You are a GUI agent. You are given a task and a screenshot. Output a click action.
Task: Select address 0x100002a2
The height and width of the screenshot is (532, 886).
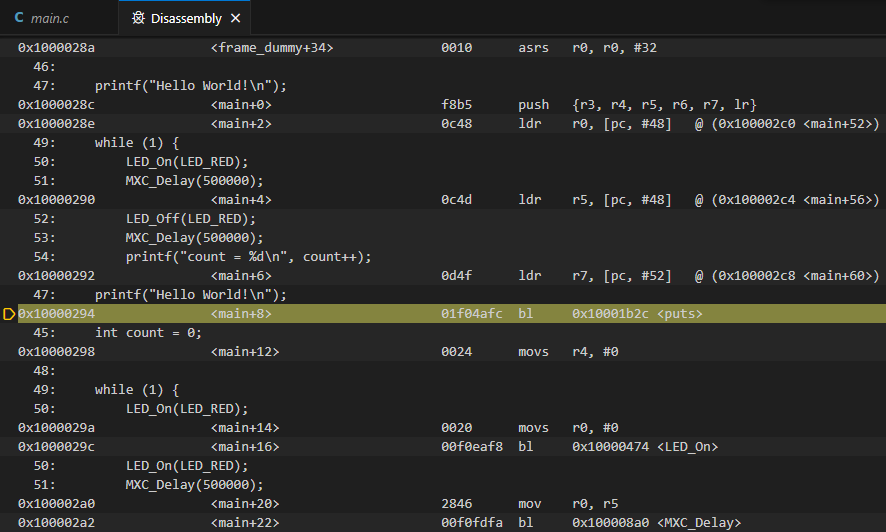pos(57,523)
